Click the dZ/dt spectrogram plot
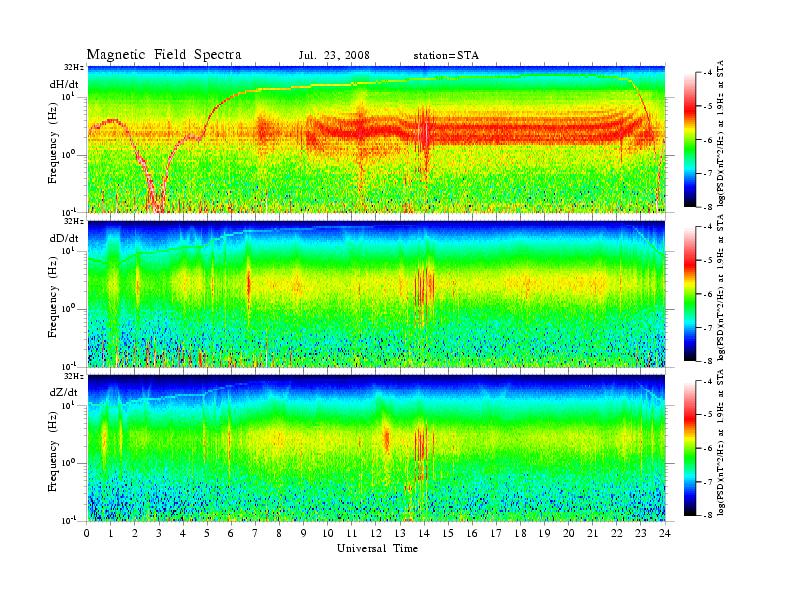The image size is (792, 612). coord(376,448)
